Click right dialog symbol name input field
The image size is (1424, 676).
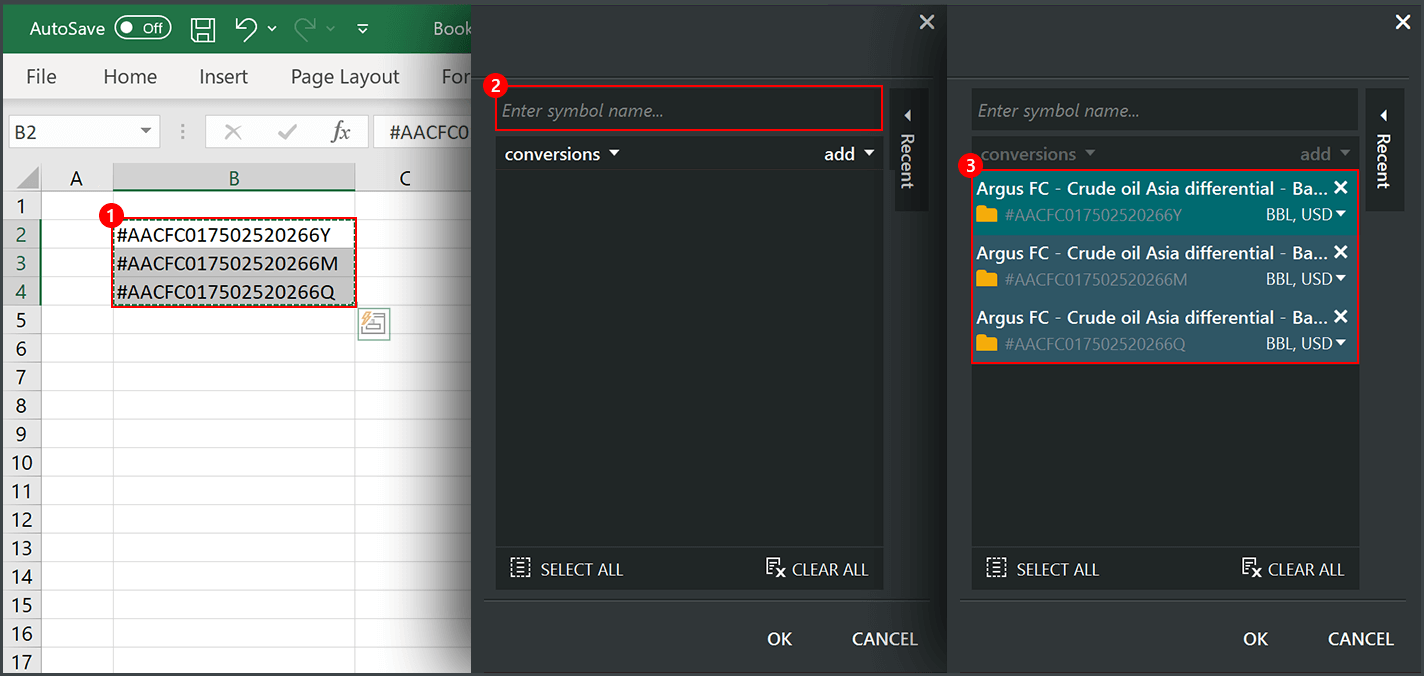[1165, 109]
